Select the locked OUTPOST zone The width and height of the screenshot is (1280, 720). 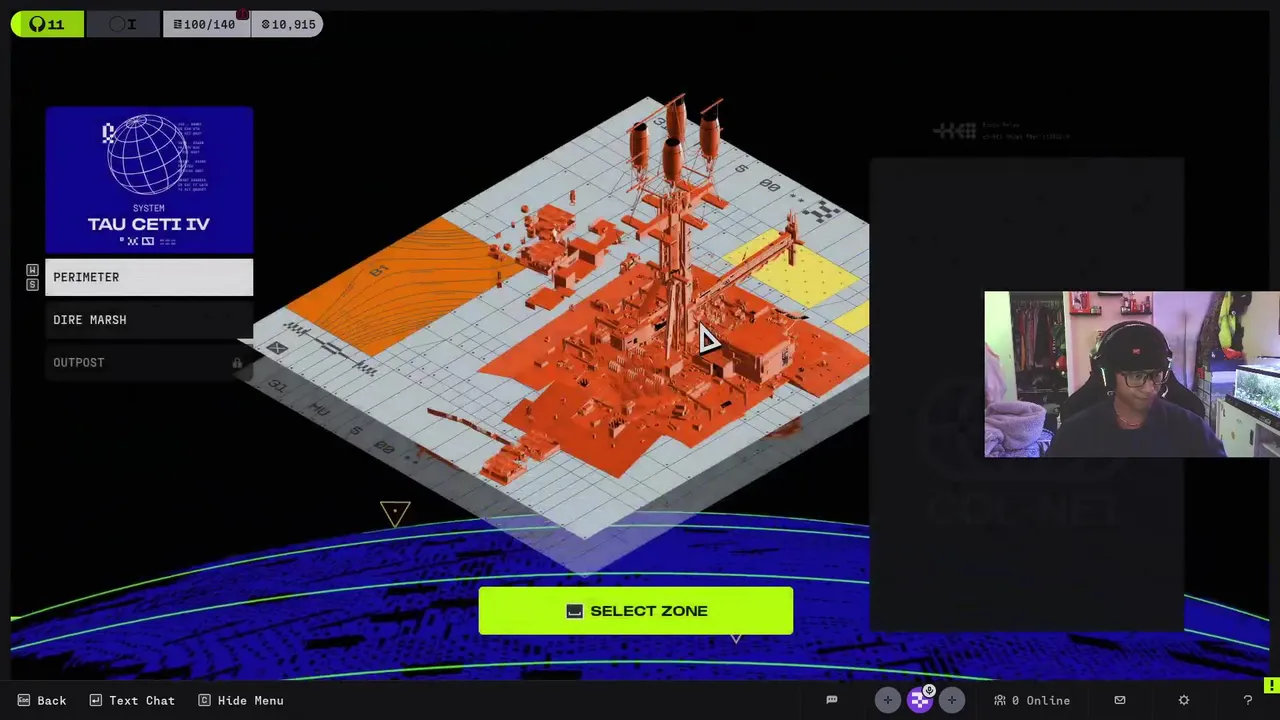click(149, 362)
